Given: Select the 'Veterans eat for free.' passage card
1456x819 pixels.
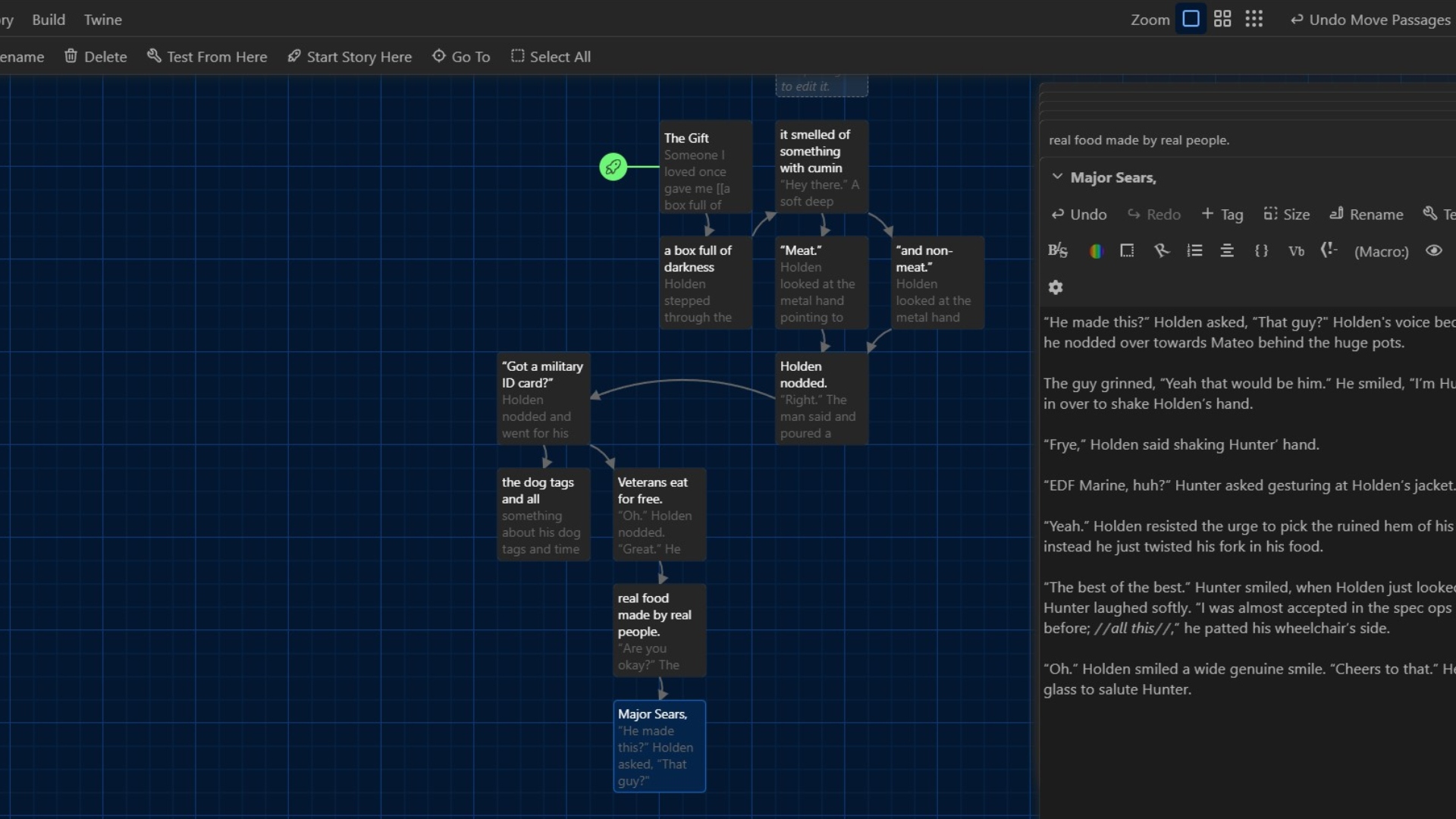Looking at the screenshot, I should (659, 515).
